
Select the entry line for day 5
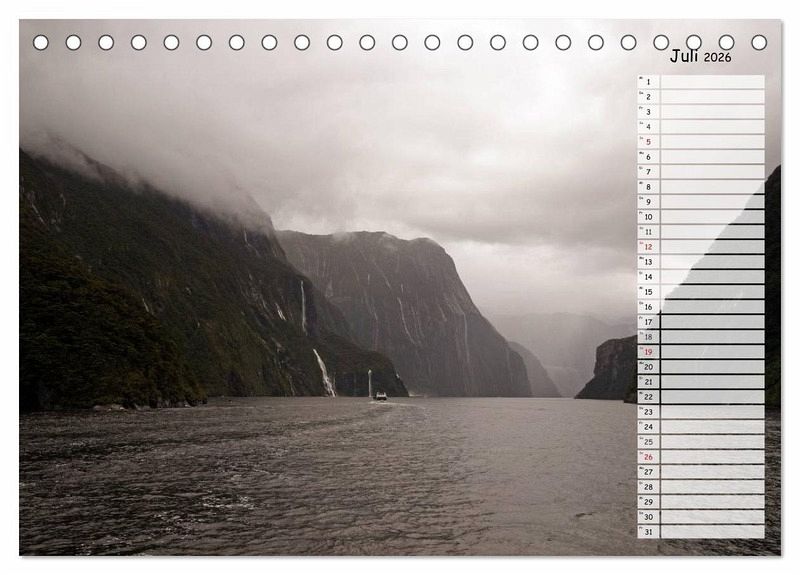point(712,142)
